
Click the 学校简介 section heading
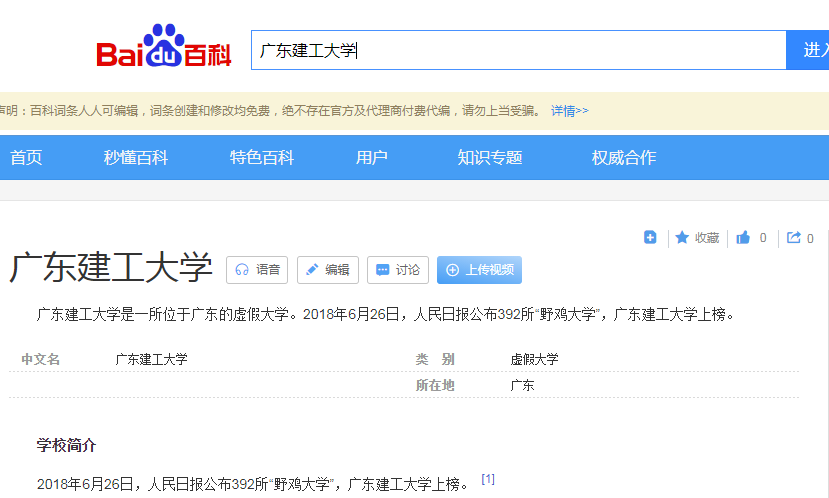(x=67, y=445)
